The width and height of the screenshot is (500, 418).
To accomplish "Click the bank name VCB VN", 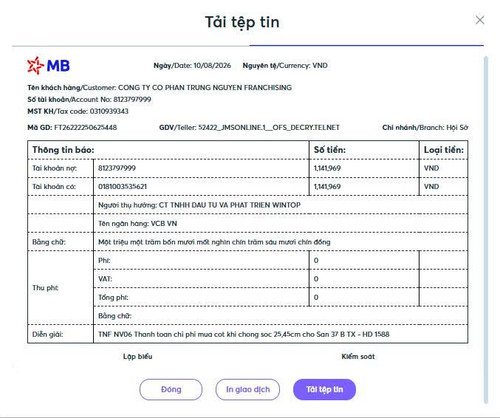I will point(164,223).
